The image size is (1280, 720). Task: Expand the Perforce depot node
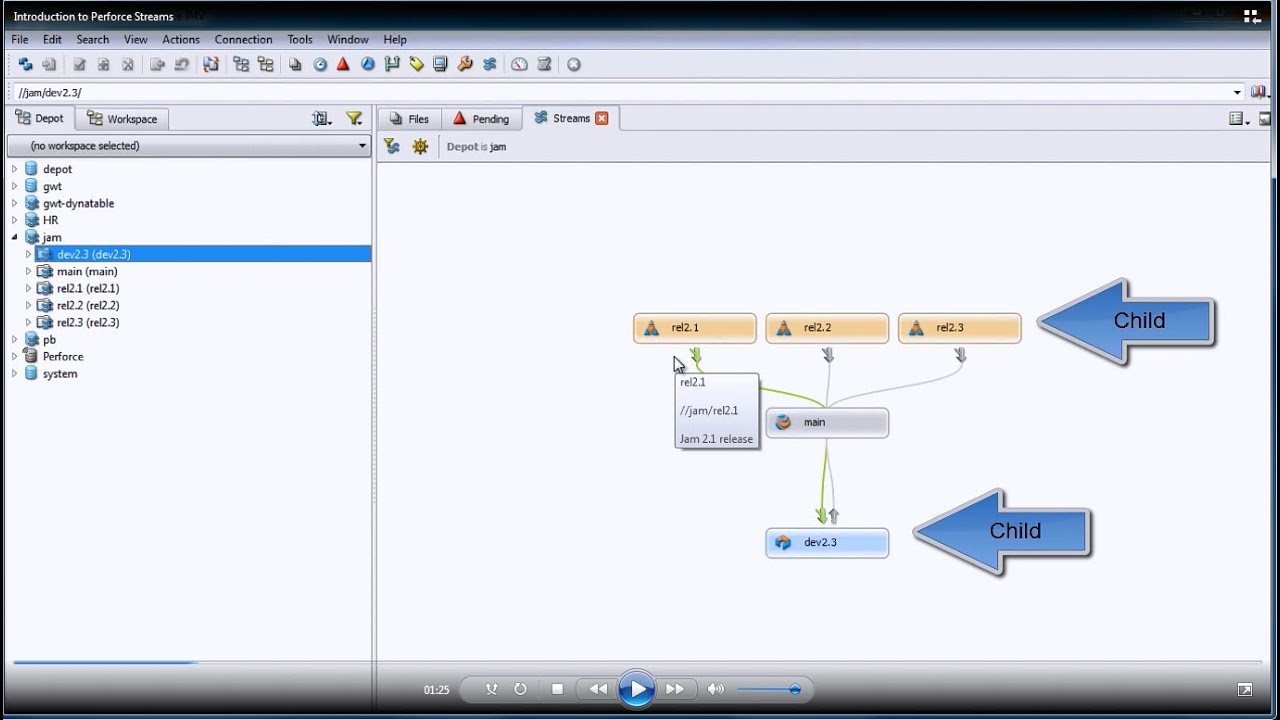point(14,356)
